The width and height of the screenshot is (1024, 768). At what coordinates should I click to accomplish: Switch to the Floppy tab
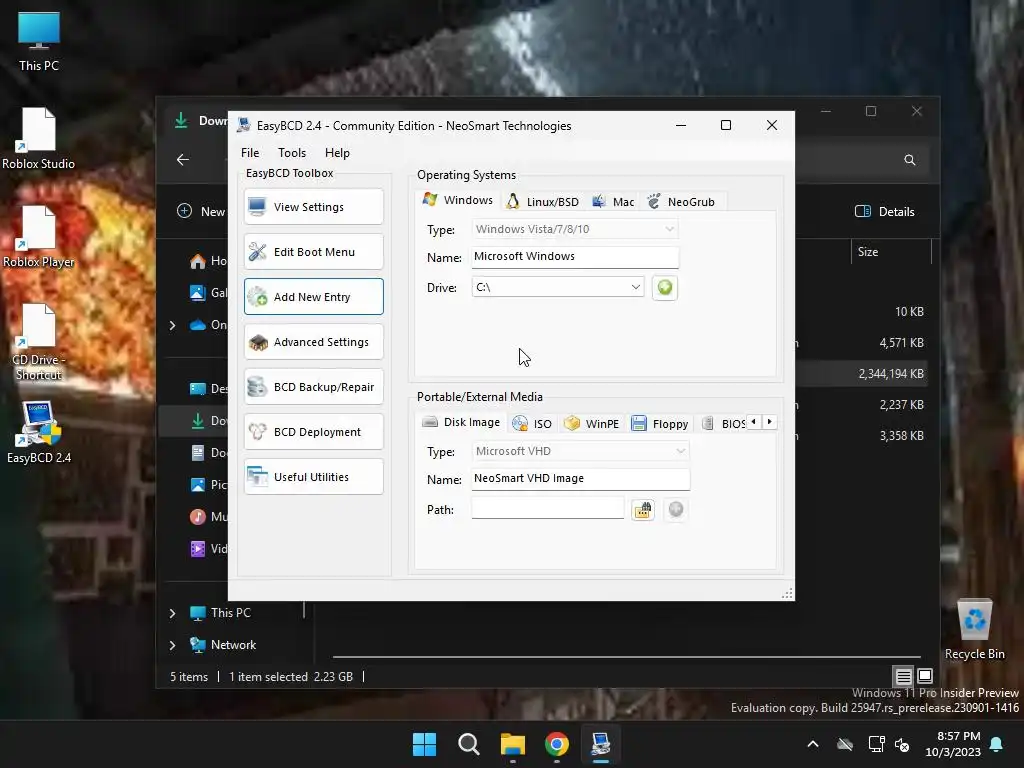(x=660, y=424)
